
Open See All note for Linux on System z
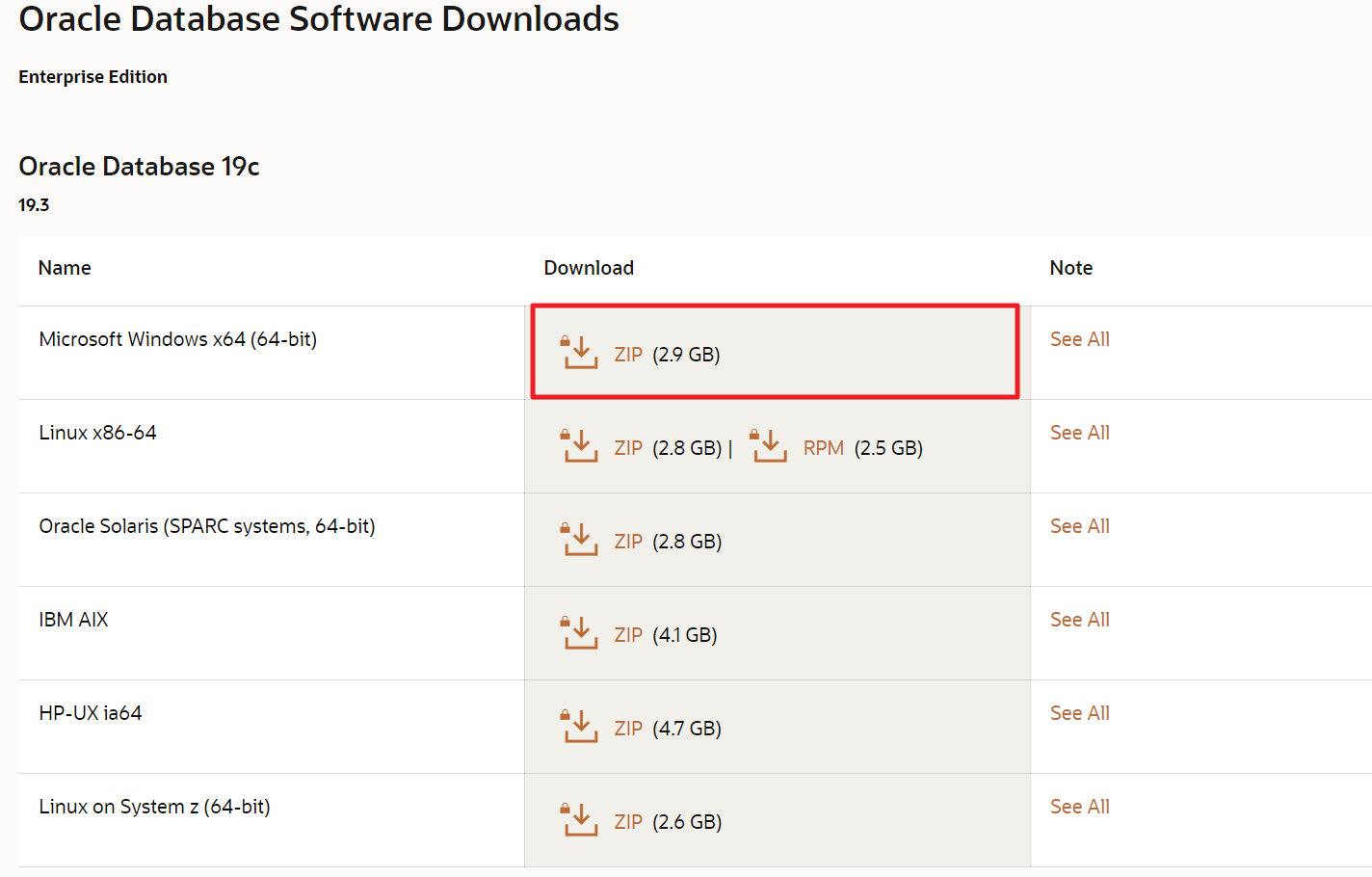point(1080,807)
